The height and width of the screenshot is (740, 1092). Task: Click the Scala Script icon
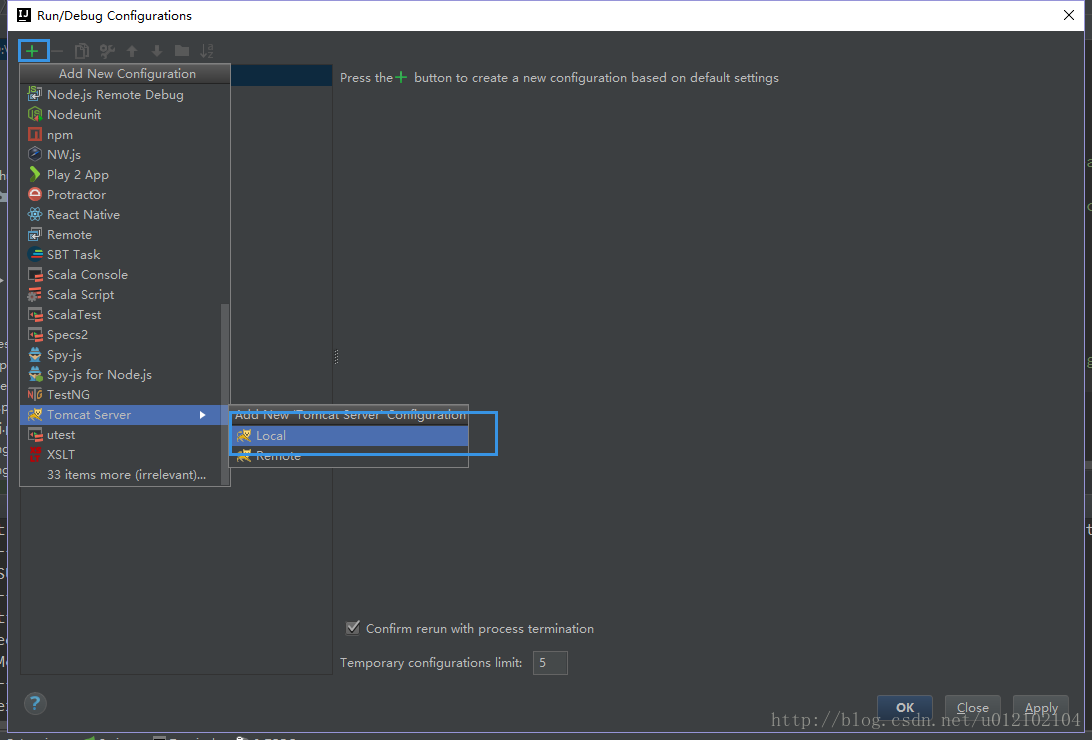coord(35,294)
